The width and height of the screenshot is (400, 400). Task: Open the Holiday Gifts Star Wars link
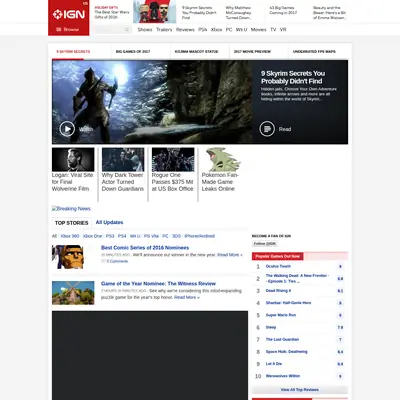[112, 12]
